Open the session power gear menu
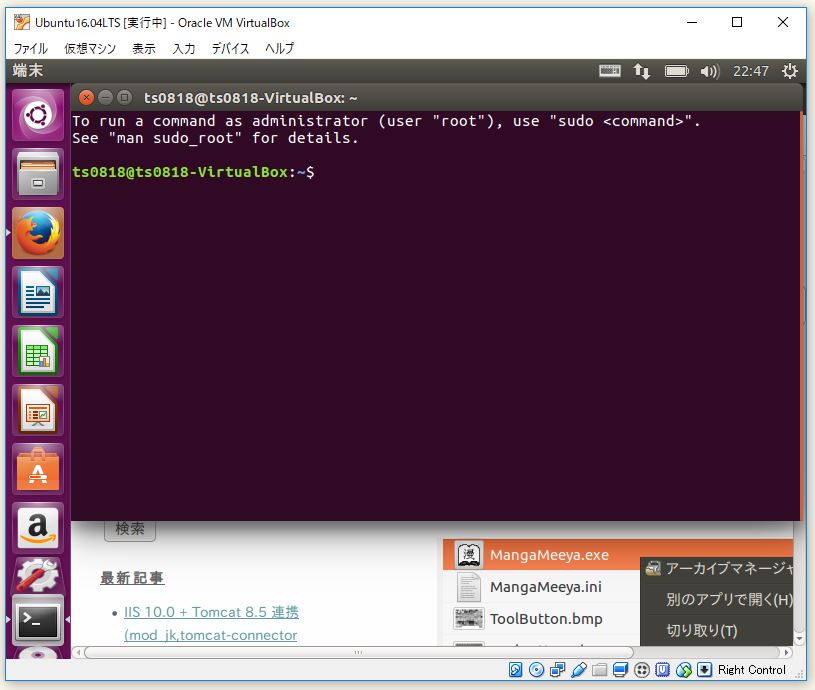 790,71
